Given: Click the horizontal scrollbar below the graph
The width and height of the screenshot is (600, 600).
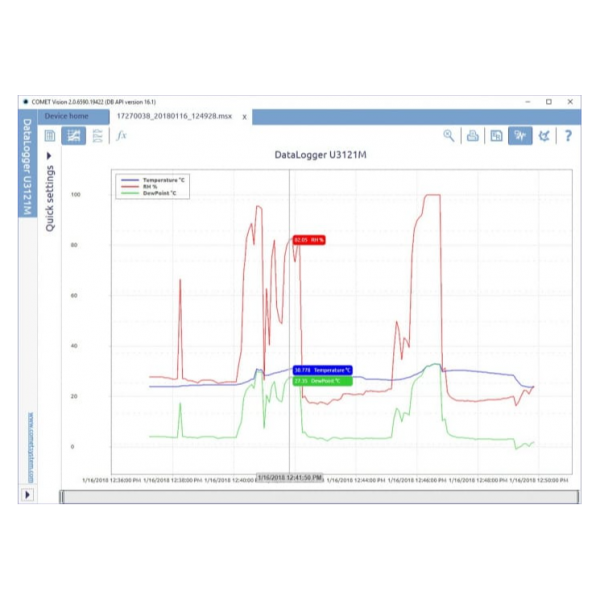Looking at the screenshot, I should pyautogui.click(x=320, y=496).
